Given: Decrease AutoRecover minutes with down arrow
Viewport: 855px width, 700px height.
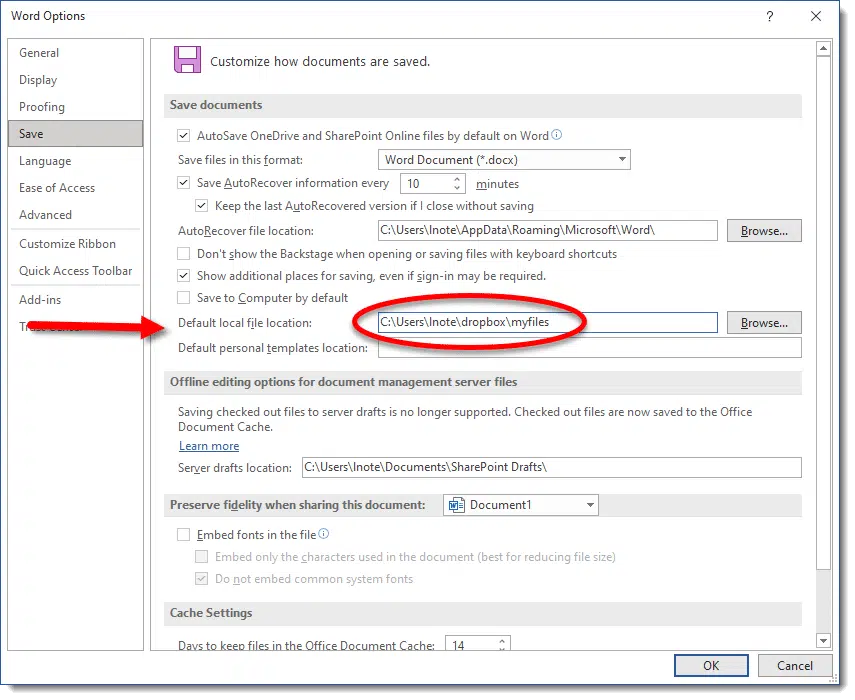Looking at the screenshot, I should (458, 189).
